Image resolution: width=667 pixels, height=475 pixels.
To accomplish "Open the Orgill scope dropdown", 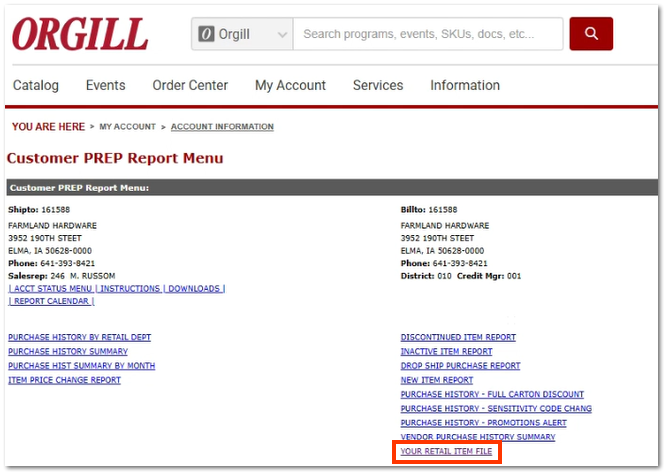I will coord(242,34).
